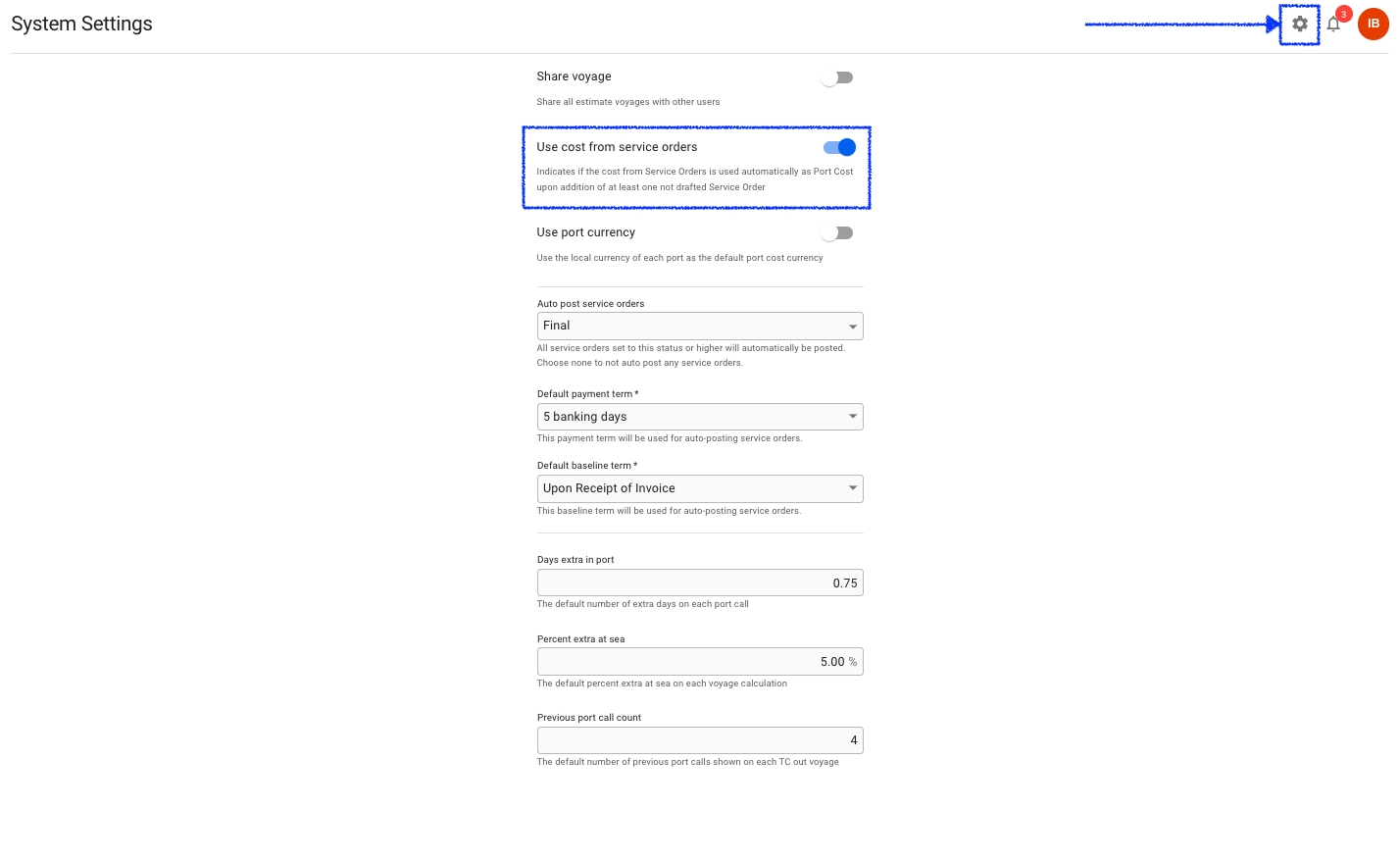1400x861 pixels.
Task: Click the Use port currency label
Action: click(x=585, y=232)
